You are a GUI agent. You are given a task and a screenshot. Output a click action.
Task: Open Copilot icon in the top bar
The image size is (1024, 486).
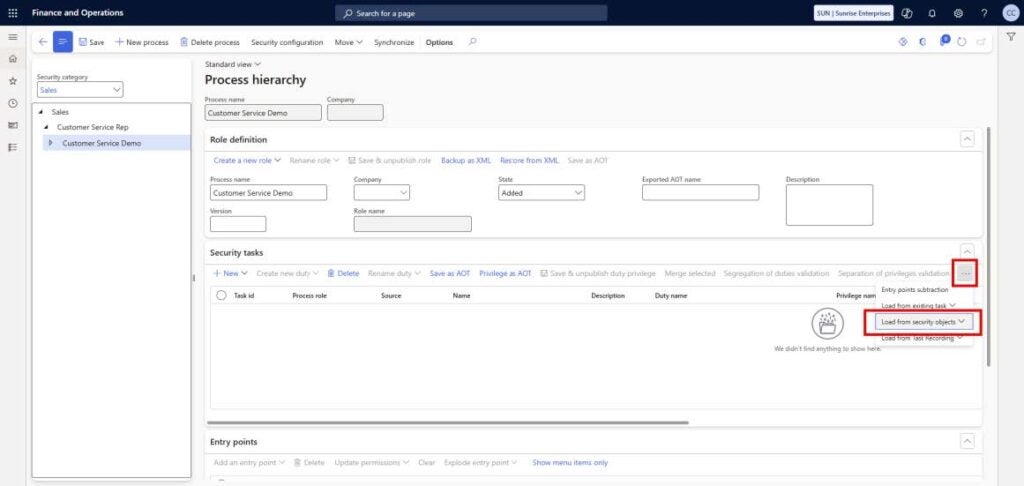coord(906,13)
